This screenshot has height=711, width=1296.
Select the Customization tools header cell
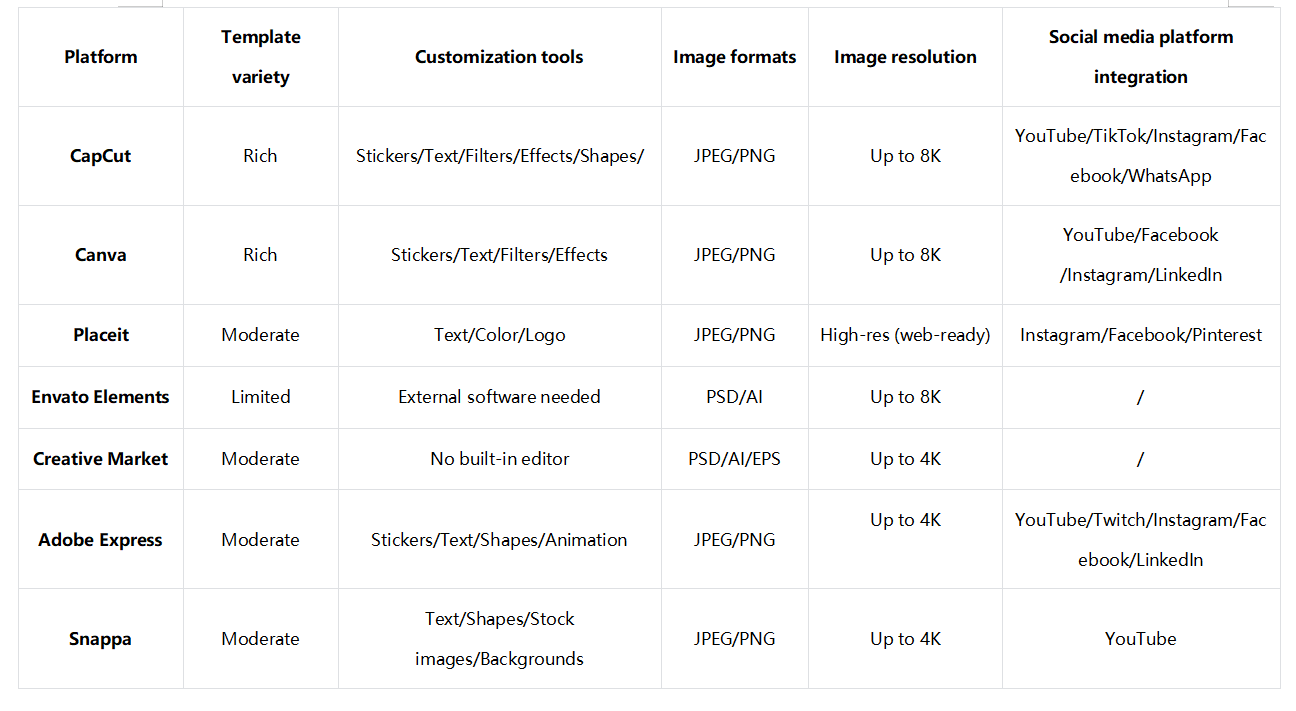coord(499,57)
